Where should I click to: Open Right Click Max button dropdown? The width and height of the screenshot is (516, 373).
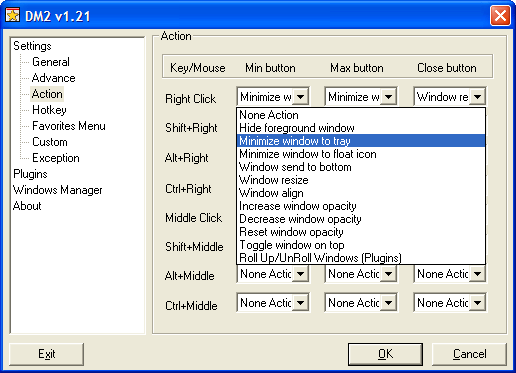point(388,97)
